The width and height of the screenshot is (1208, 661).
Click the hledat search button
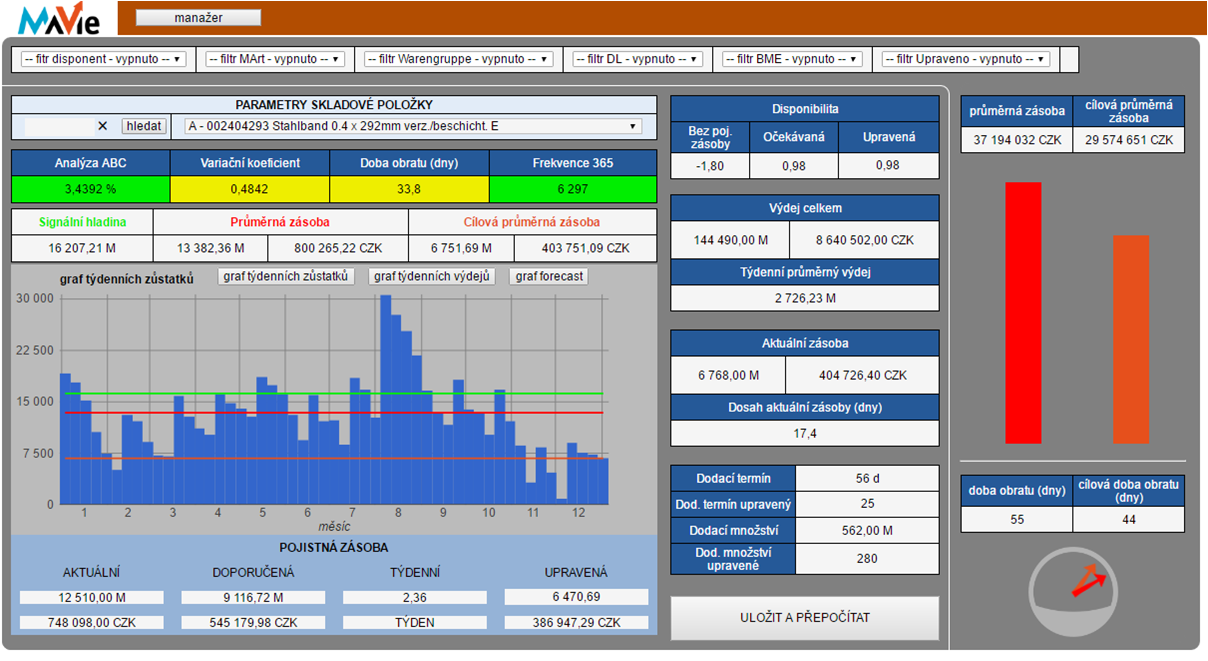pyautogui.click(x=144, y=126)
